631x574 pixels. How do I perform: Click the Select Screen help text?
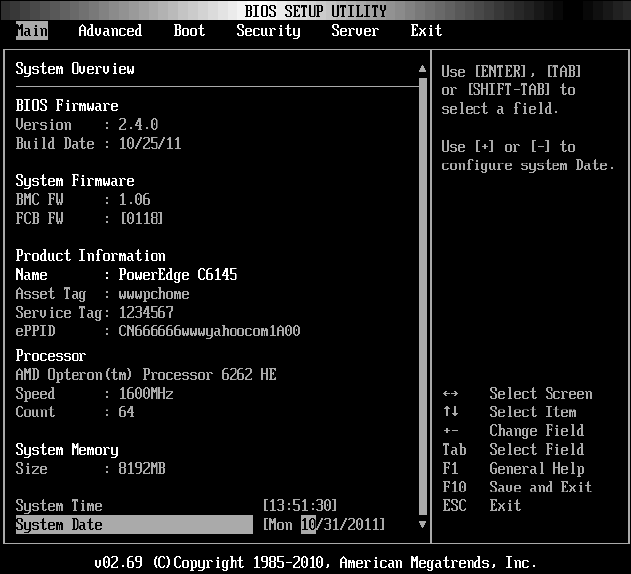[x=541, y=394]
